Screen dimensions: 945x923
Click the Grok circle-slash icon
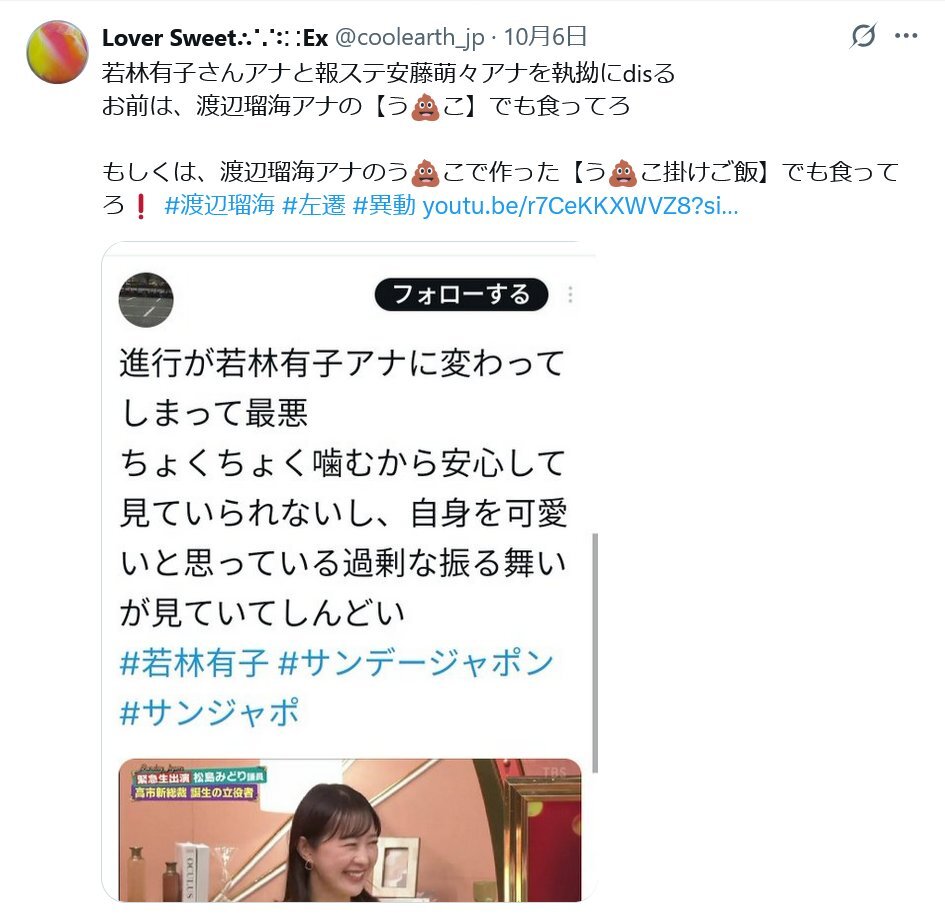863,36
